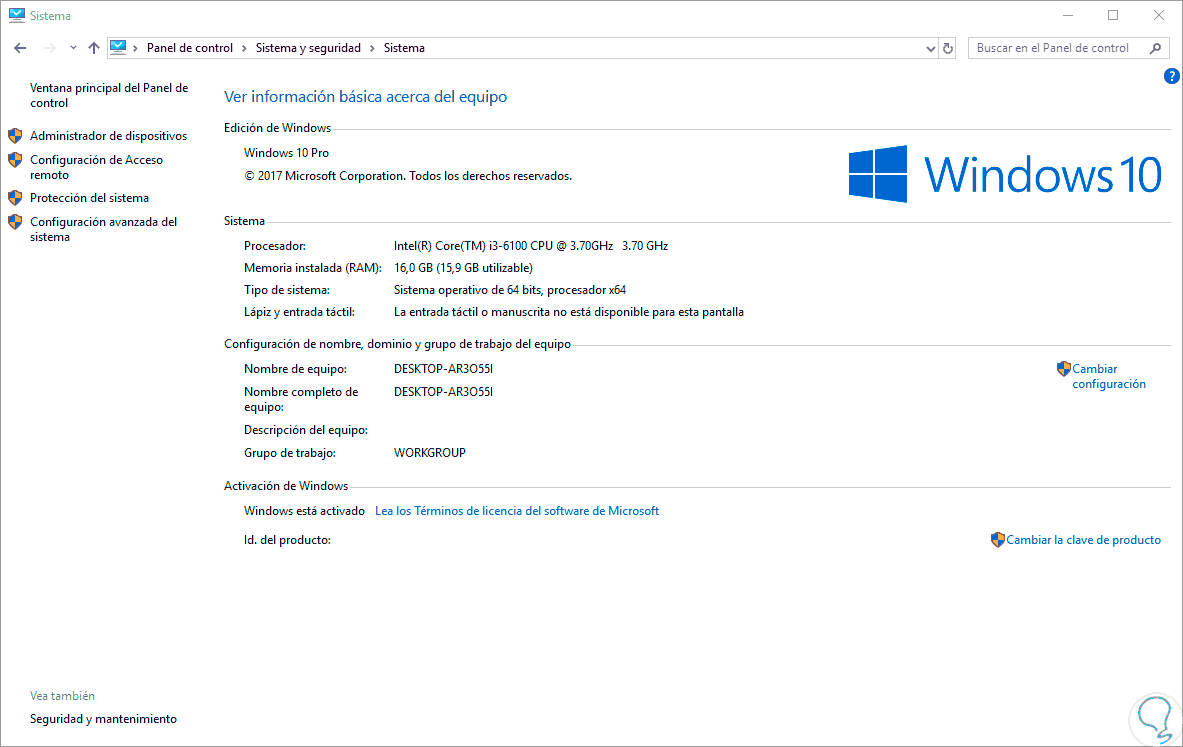This screenshot has height=747, width=1183.
Task: Open Protección del sistema link
Action: (x=89, y=198)
